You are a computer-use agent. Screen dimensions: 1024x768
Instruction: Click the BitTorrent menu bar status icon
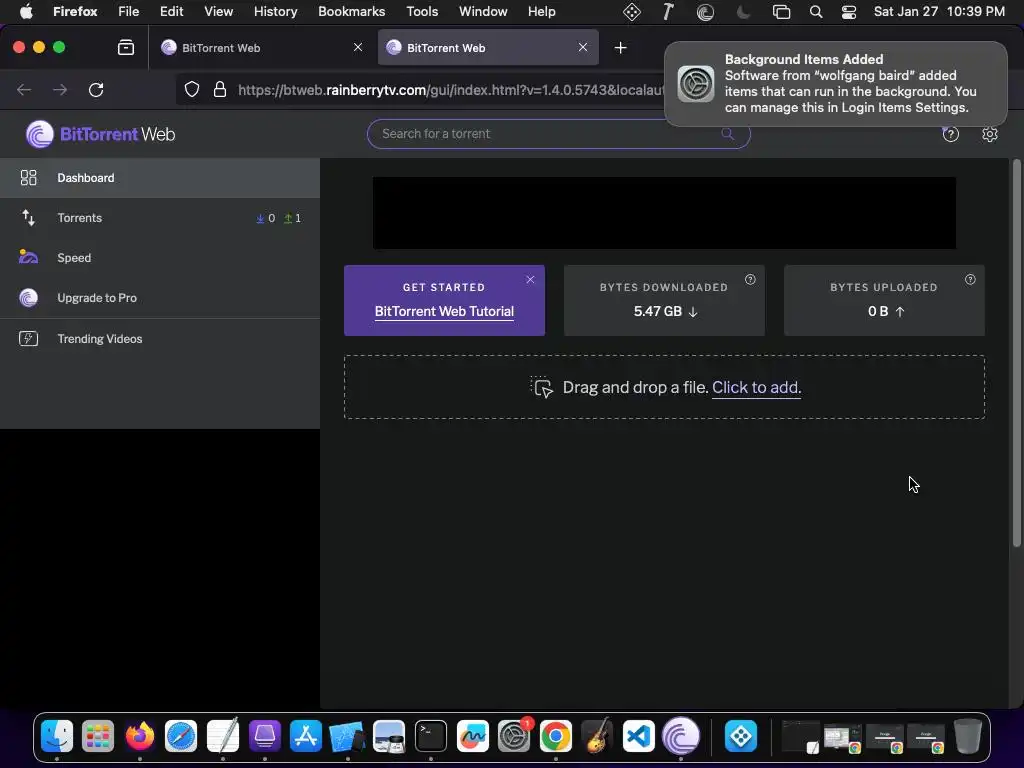coord(705,12)
